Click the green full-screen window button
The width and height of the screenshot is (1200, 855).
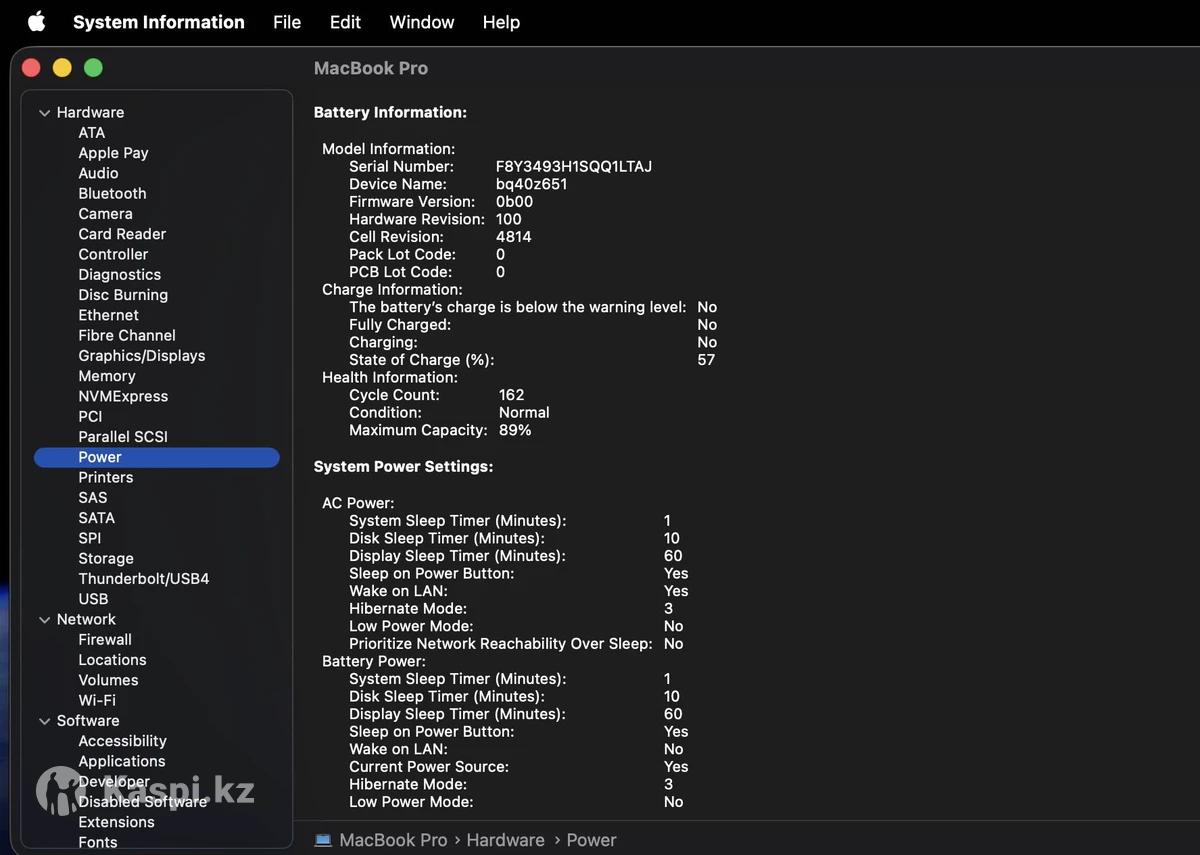pyautogui.click(x=93, y=68)
